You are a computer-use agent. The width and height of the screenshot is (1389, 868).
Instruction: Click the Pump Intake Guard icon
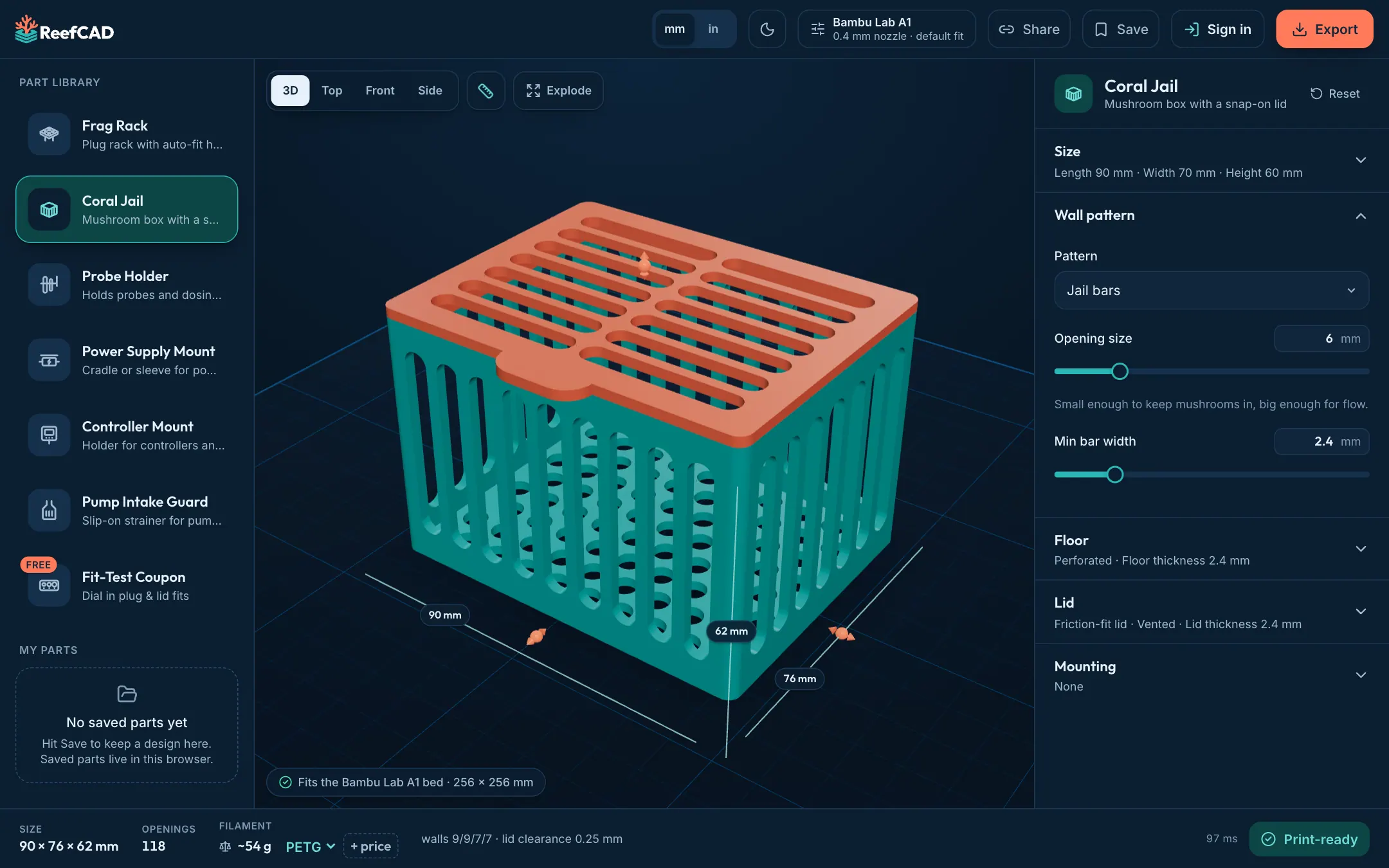(50, 510)
